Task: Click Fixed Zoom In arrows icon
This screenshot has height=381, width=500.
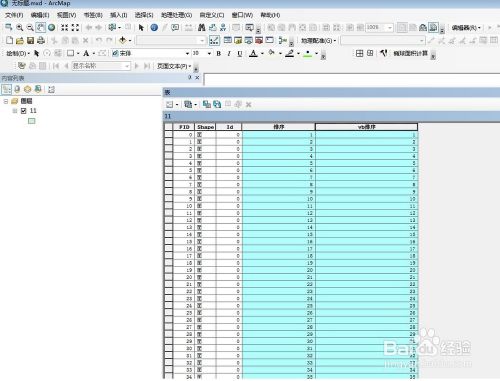Action: [65, 28]
